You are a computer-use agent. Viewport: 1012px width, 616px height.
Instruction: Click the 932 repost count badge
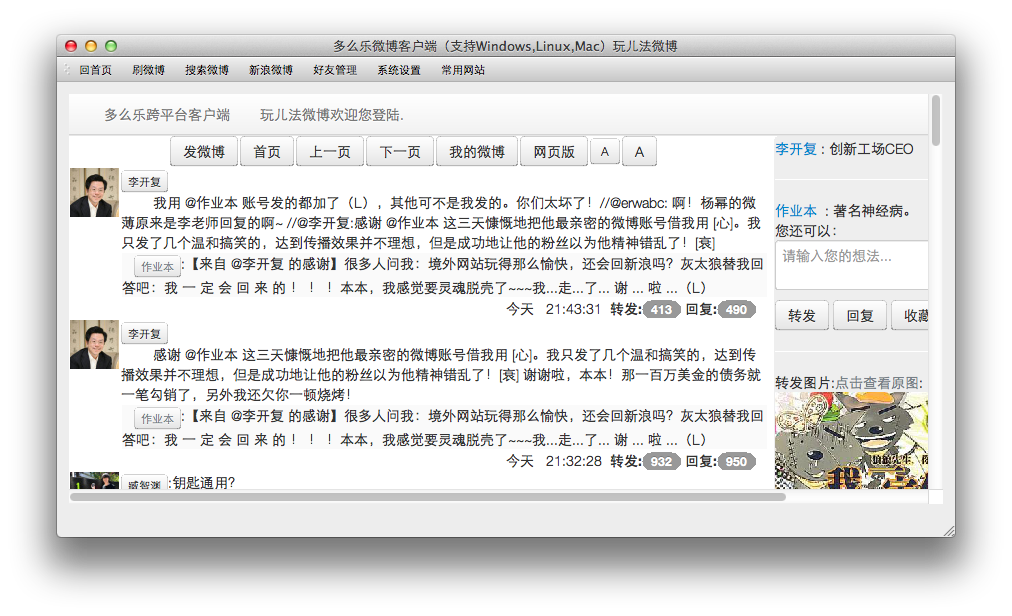[662, 462]
